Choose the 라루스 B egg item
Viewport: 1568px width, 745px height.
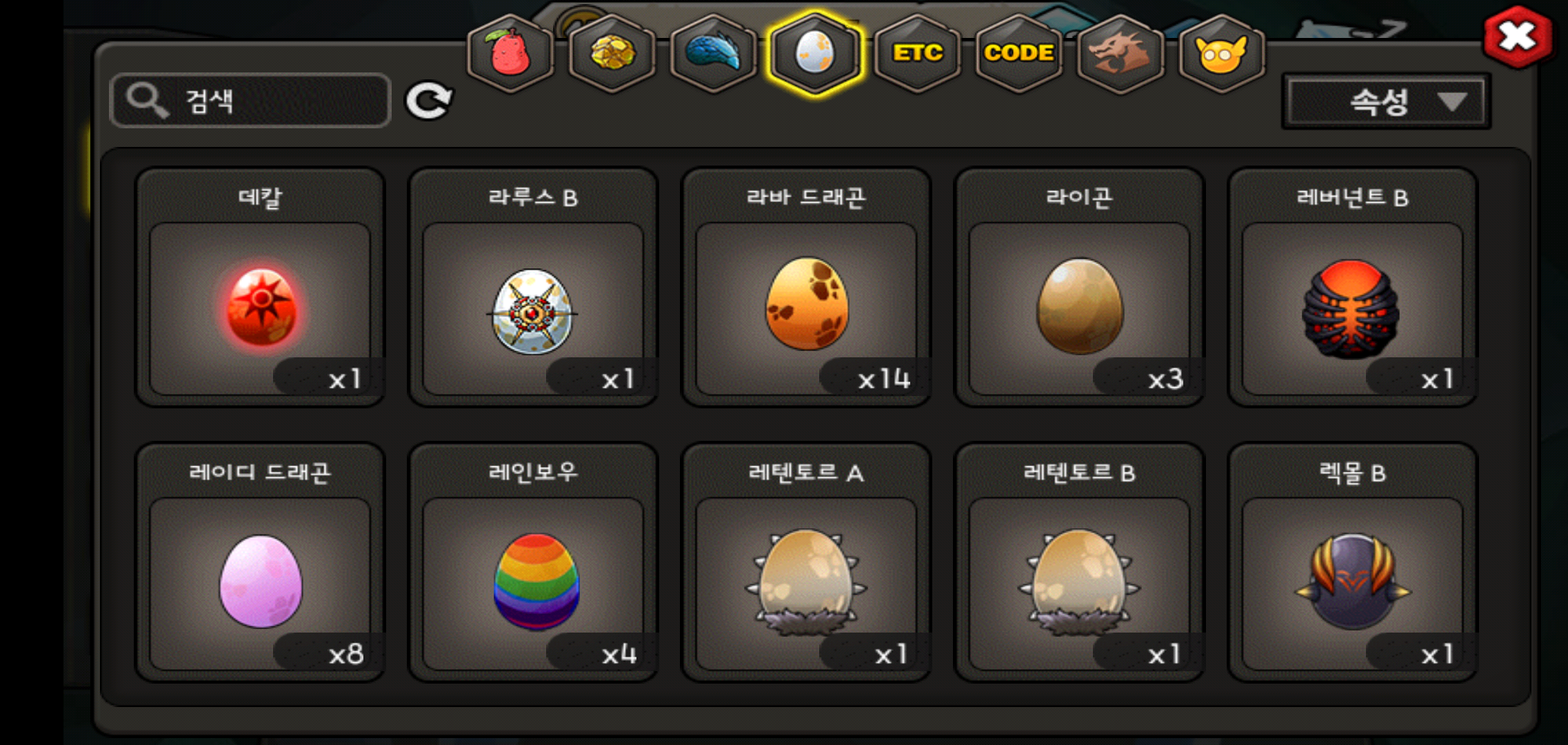(533, 288)
